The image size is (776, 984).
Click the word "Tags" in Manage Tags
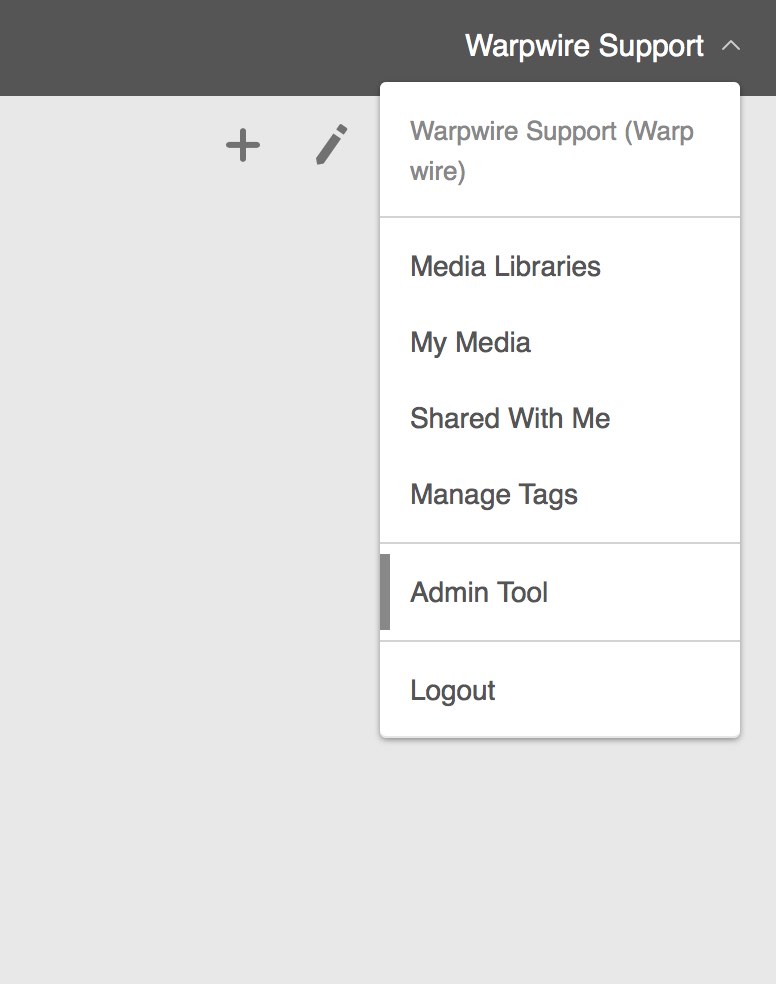tap(548, 495)
